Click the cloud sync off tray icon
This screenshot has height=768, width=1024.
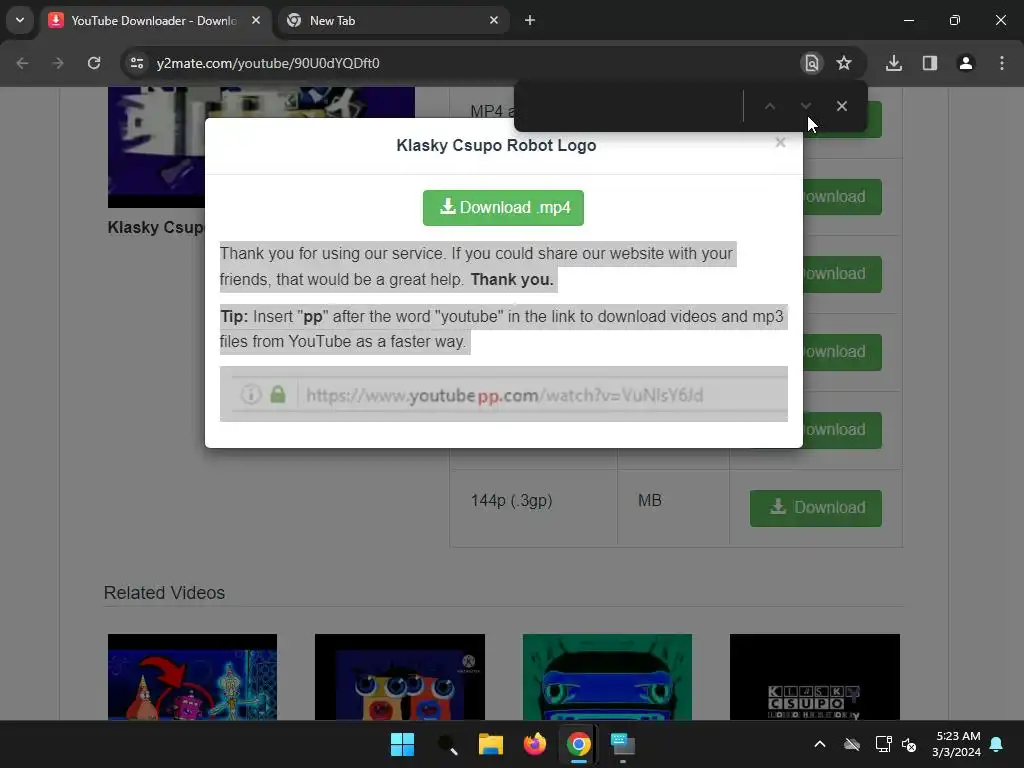tap(852, 744)
